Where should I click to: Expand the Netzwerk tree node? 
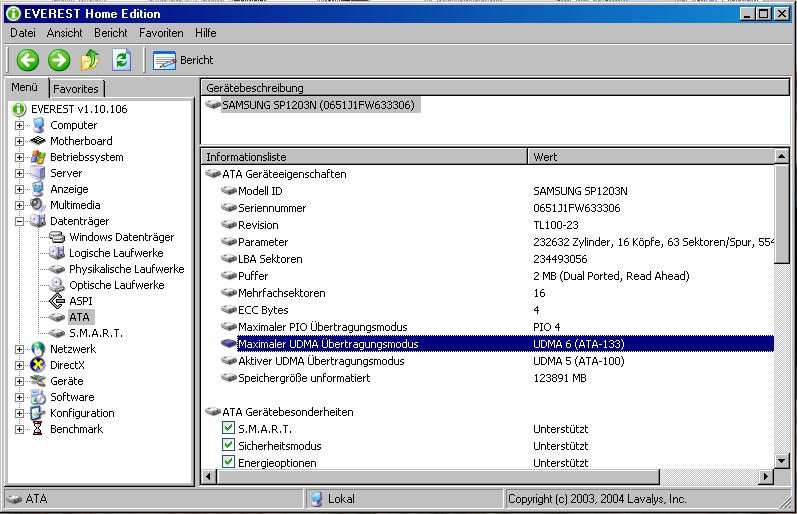click(x=19, y=349)
